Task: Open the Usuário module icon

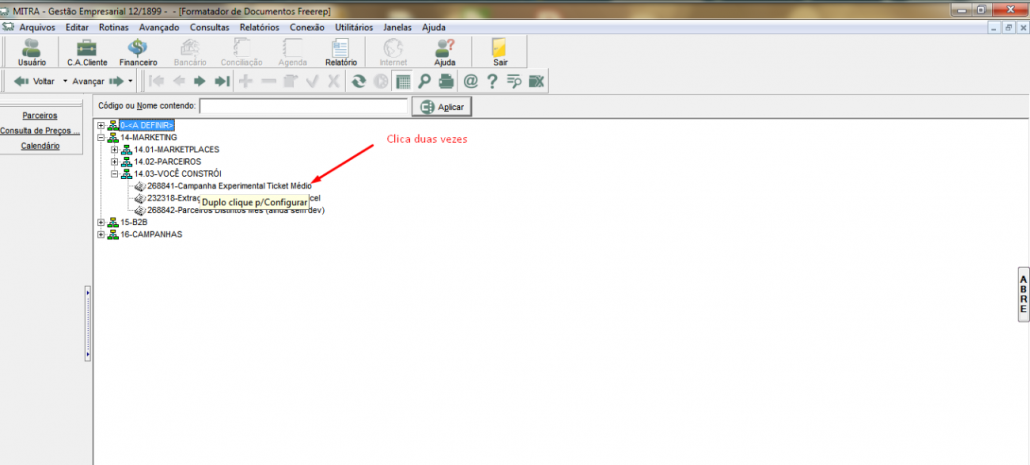Action: click(31, 52)
